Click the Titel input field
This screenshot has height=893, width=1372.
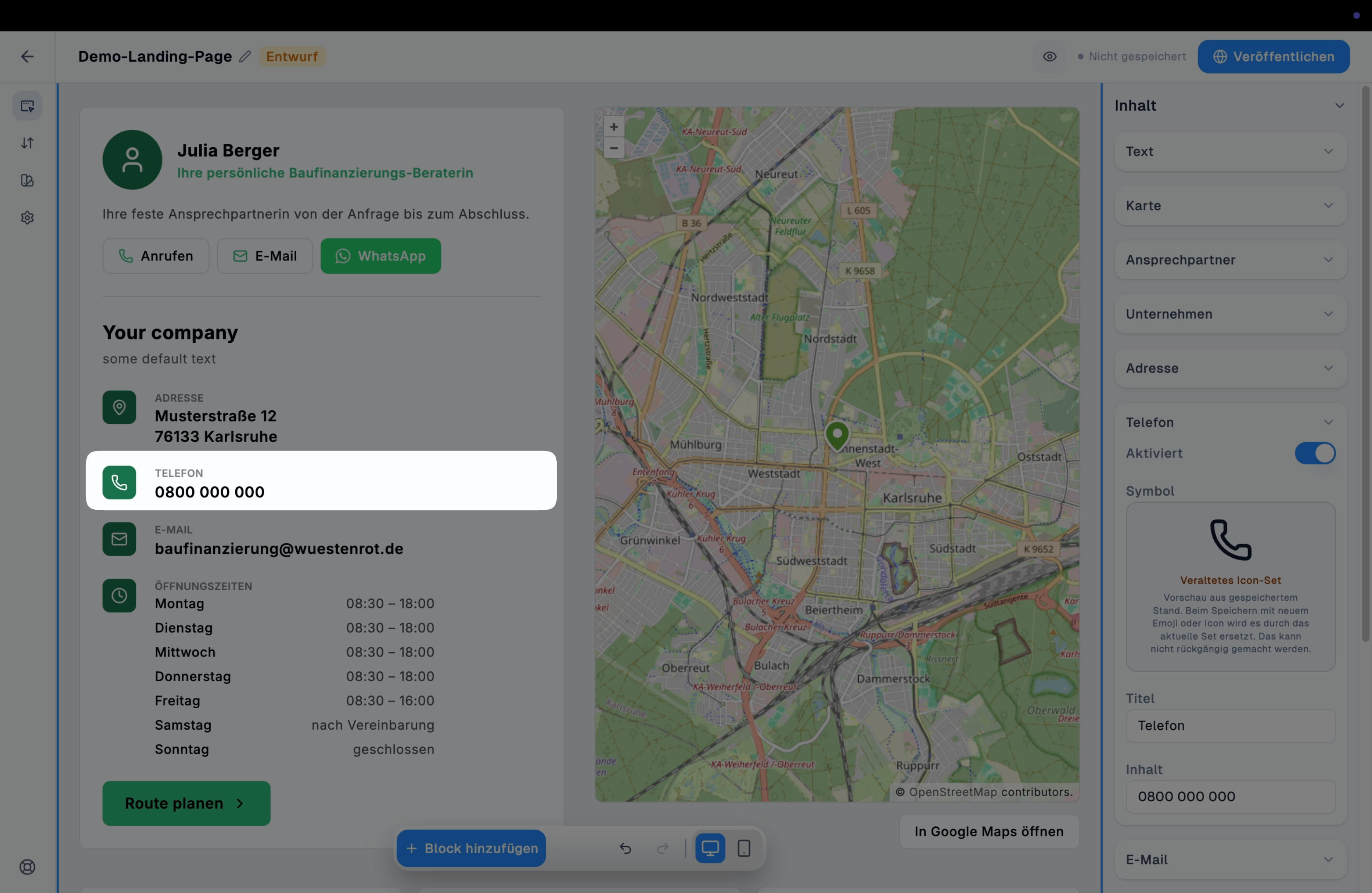coord(1230,726)
